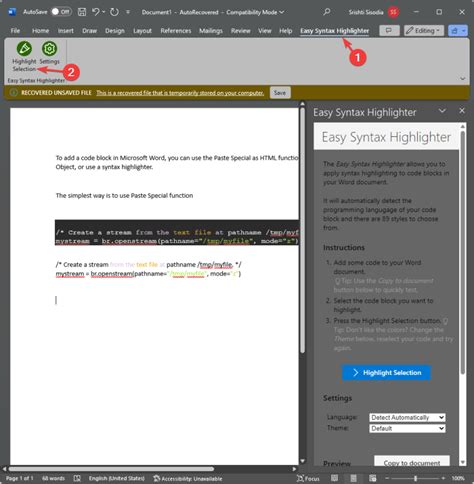Viewport: 474px width, 484px height.
Task: Open the Customize Quick Access Toolbar dropdown
Action: [128, 12]
